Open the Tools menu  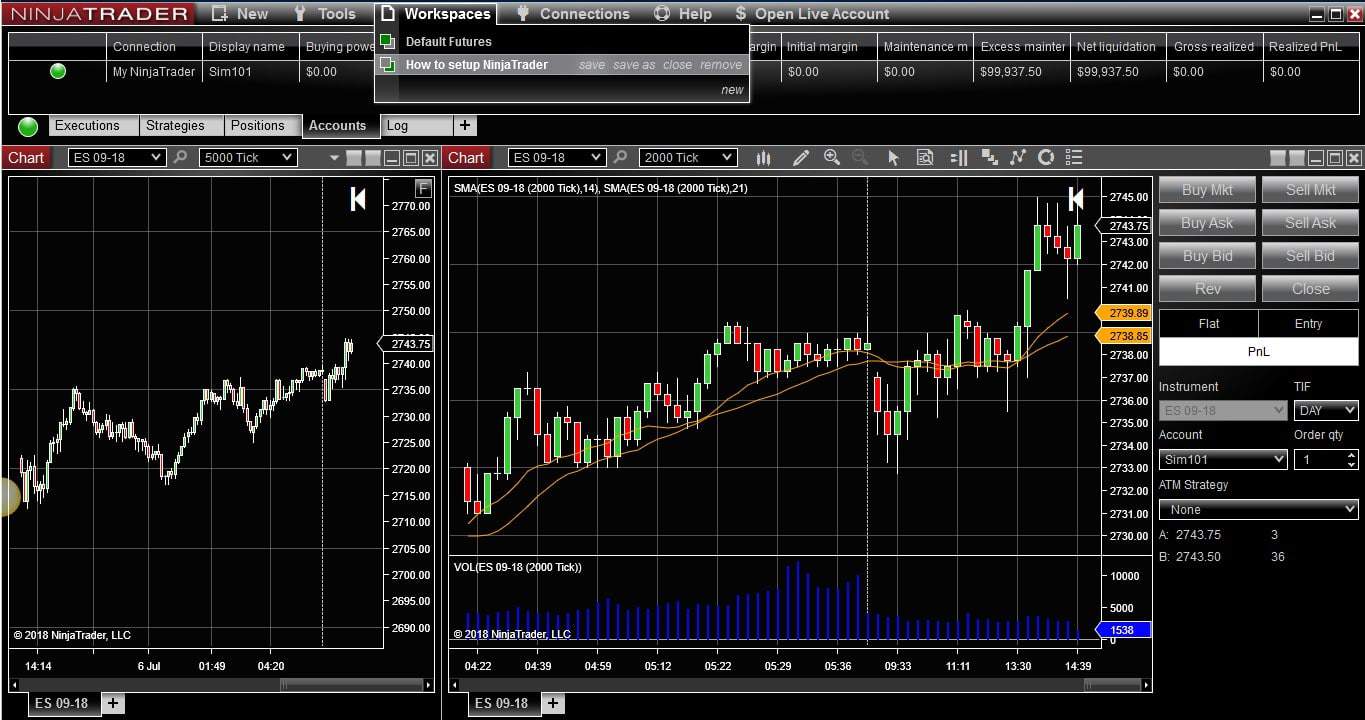point(325,13)
